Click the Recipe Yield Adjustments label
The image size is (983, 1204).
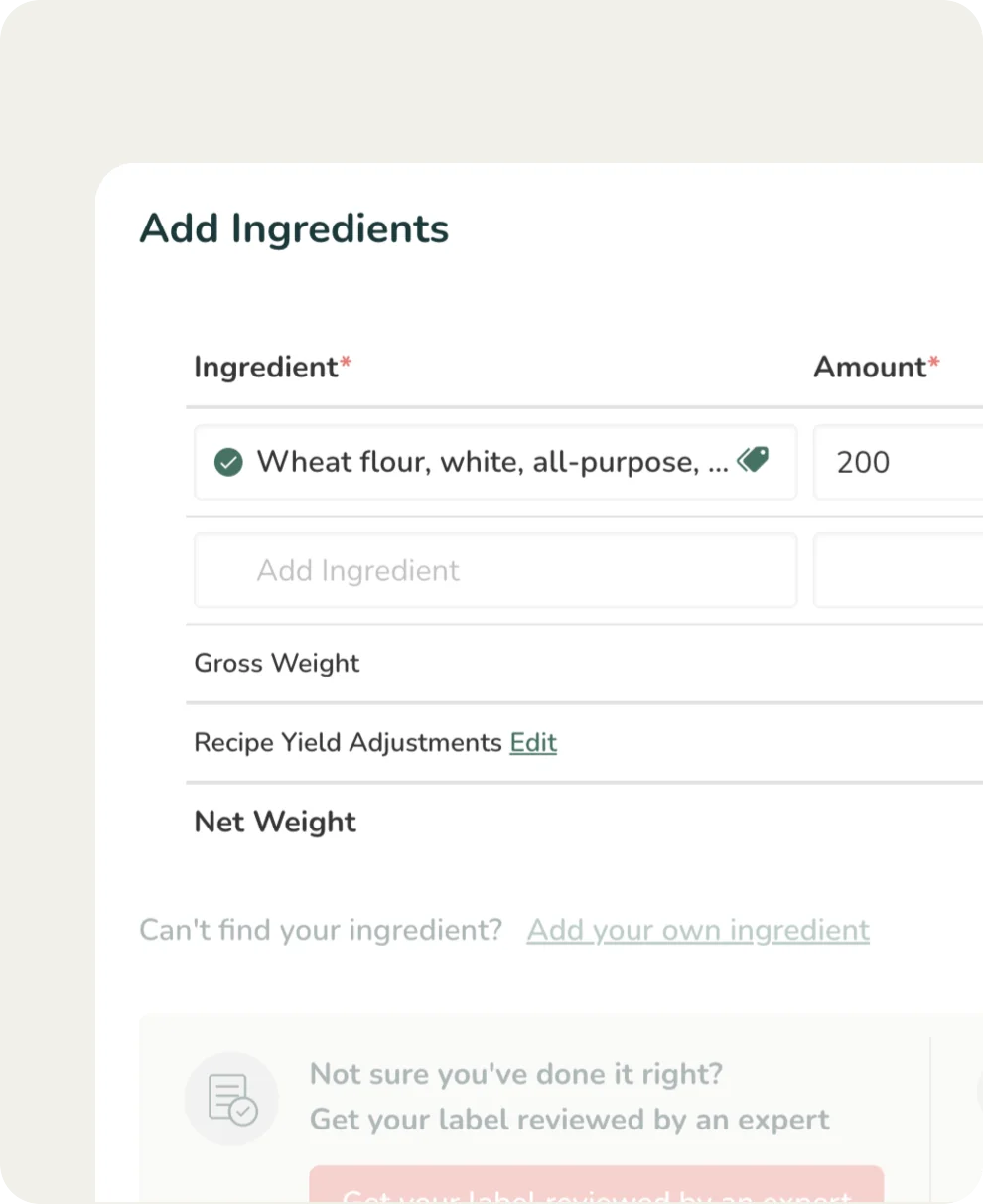click(348, 742)
